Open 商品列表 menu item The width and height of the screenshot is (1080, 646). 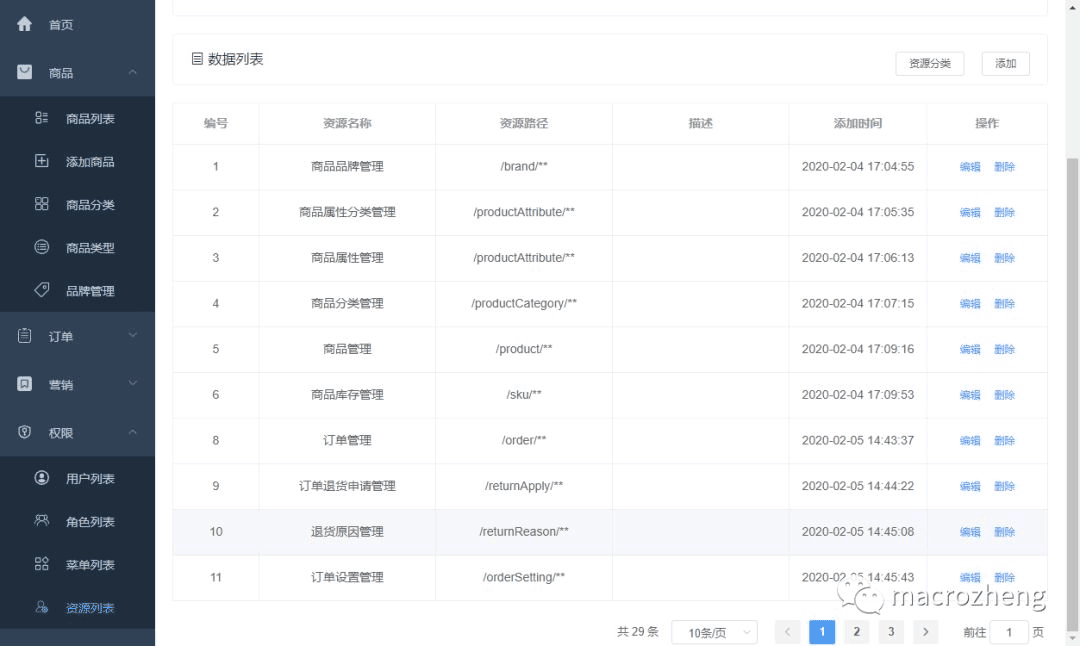click(x=77, y=118)
